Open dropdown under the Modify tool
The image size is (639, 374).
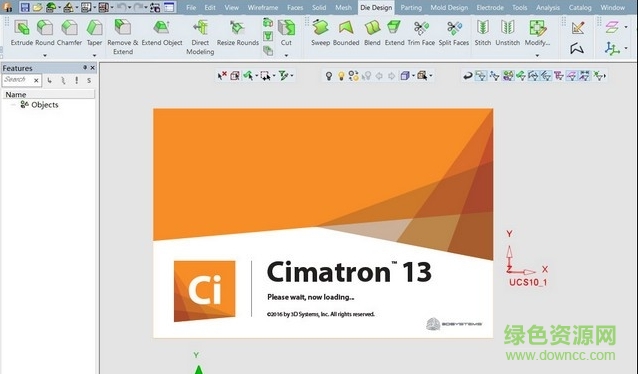click(537, 55)
